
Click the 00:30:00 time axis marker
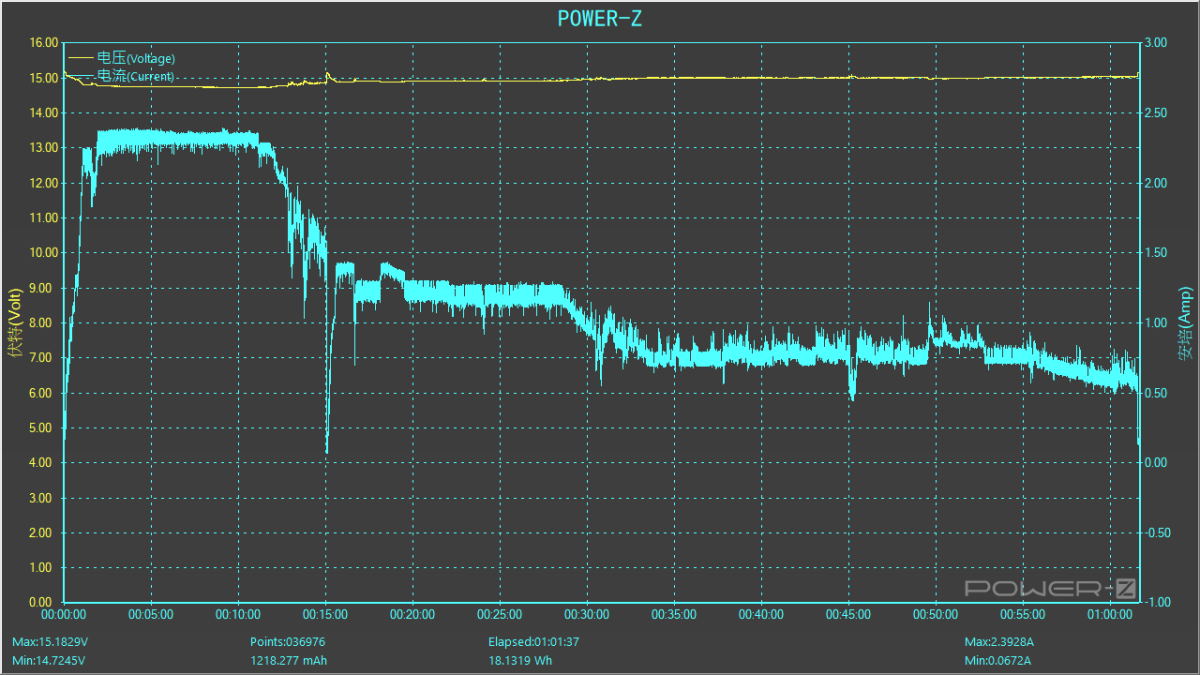coord(587,614)
